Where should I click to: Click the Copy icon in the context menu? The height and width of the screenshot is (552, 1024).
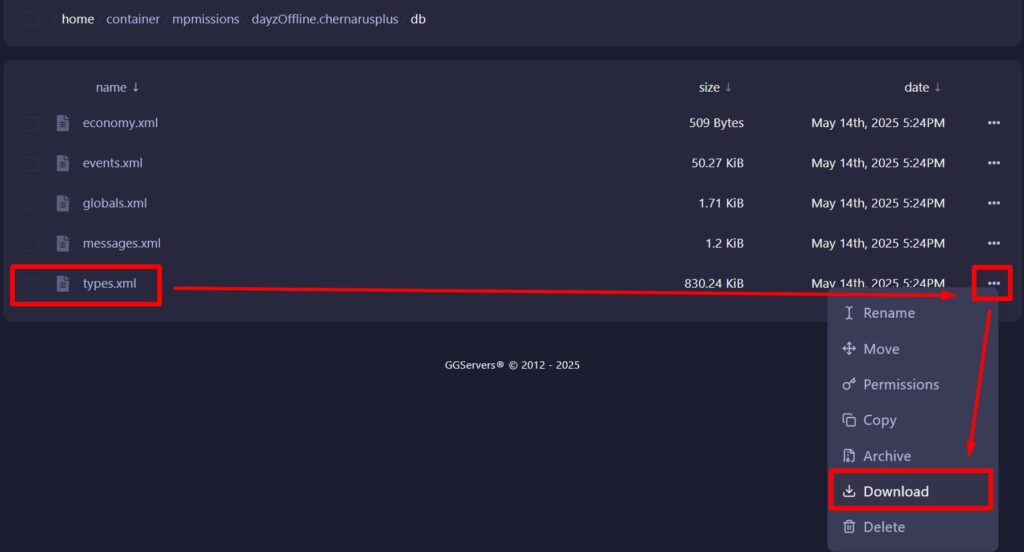pyautogui.click(x=849, y=420)
